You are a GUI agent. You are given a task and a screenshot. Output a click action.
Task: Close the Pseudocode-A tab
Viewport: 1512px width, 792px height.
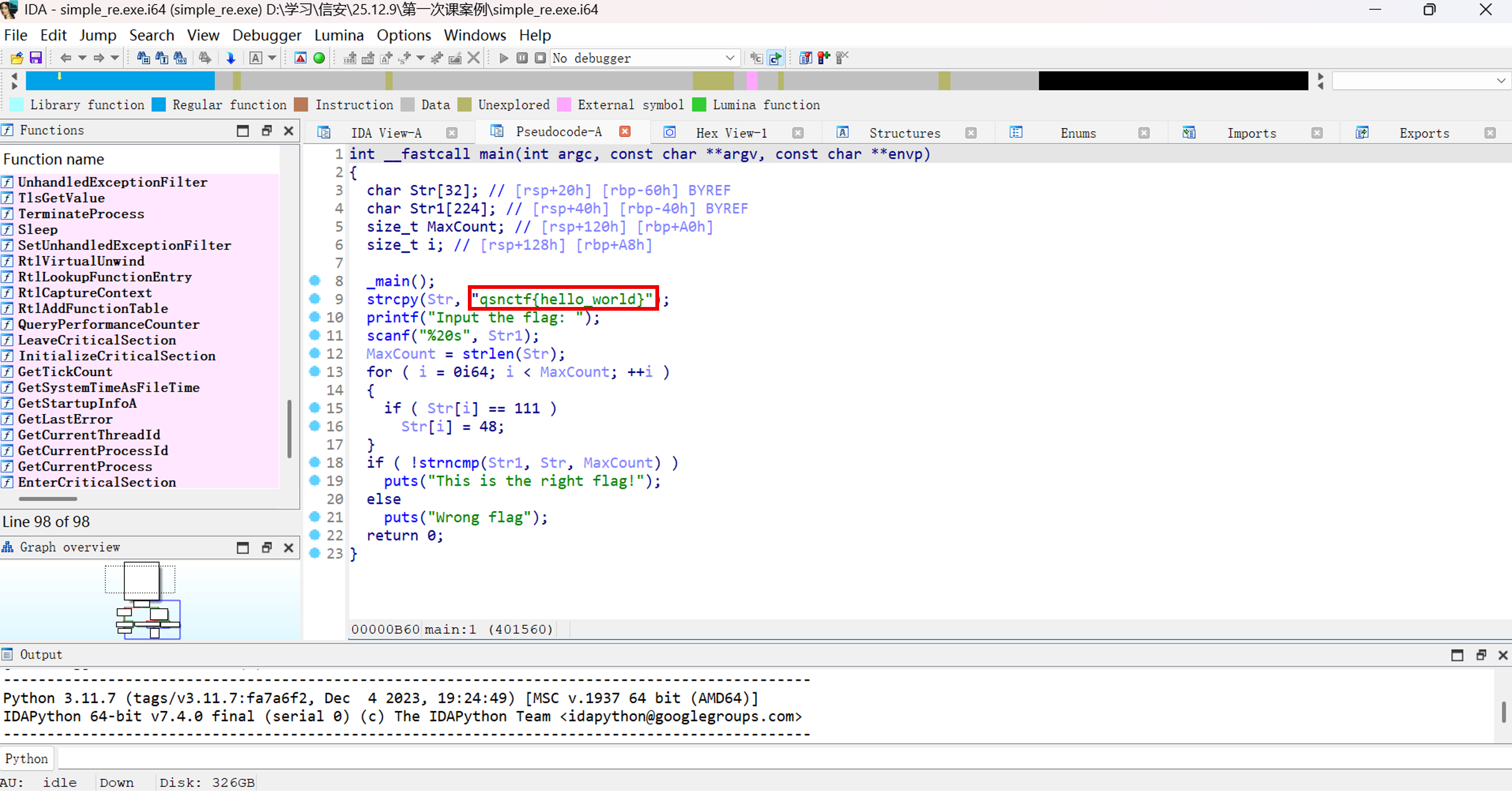coord(625,131)
